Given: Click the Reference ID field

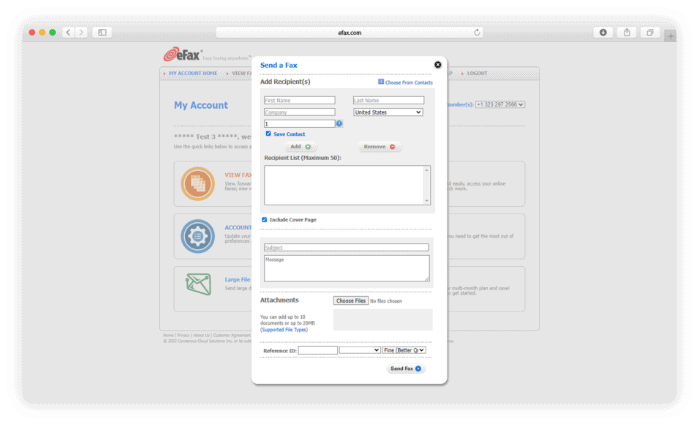Looking at the screenshot, I should point(317,351).
